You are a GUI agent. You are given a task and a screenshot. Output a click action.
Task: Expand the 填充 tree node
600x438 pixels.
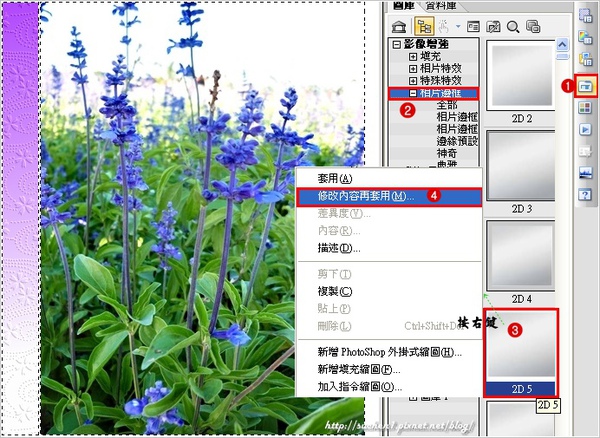413,57
